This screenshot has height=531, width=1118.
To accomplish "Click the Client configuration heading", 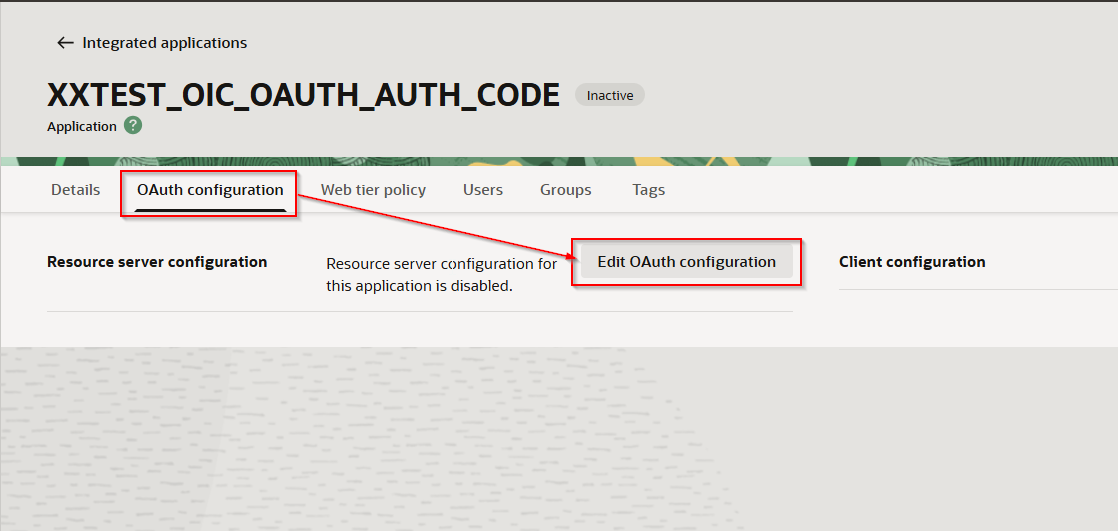I will coord(912,262).
